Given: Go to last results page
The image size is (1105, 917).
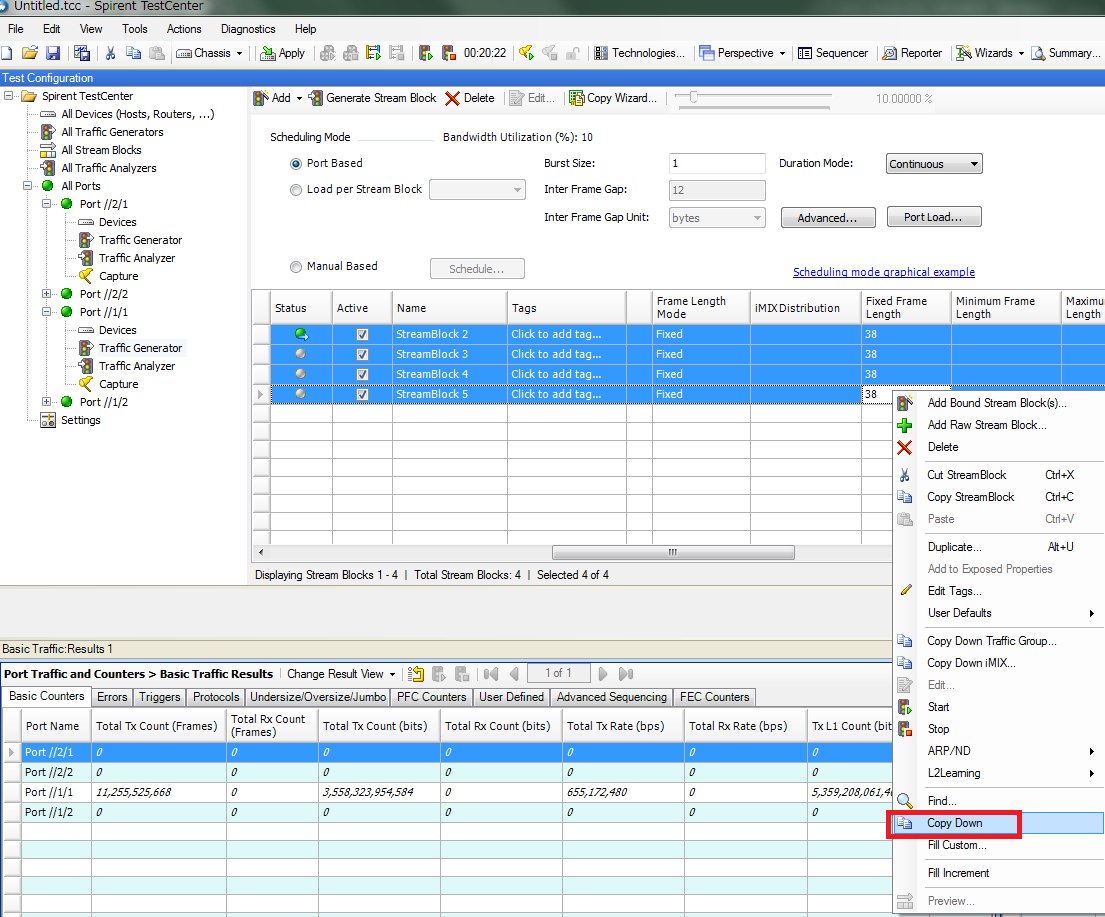Looking at the screenshot, I should click(626, 674).
